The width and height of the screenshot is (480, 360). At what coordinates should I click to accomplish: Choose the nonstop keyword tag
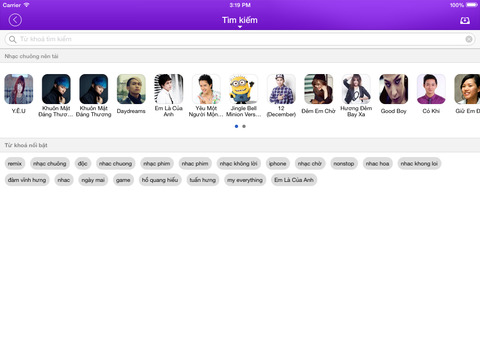344,163
